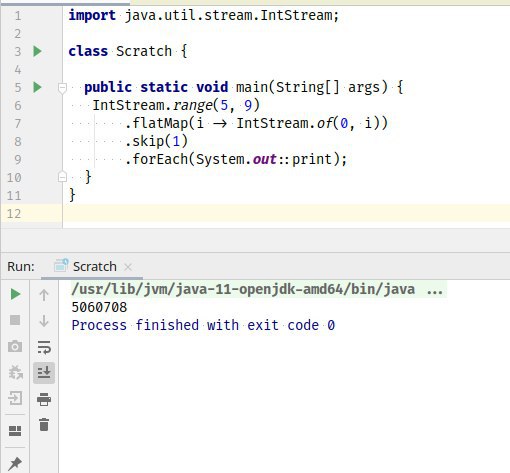The height and width of the screenshot is (473, 510).
Task: Click the layout restore icon
Action: coord(15,431)
